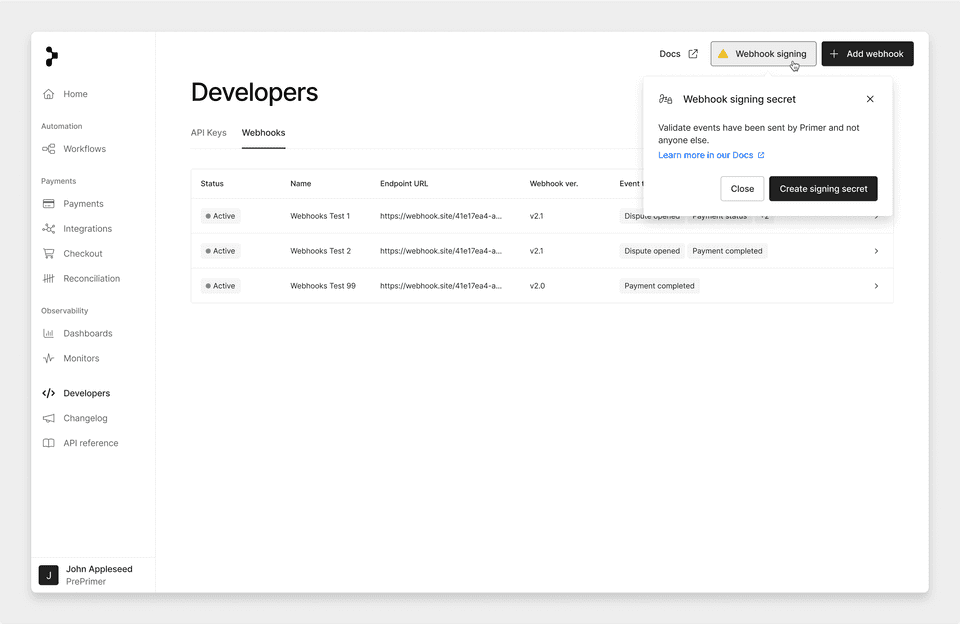The height and width of the screenshot is (624, 960).
Task: Click the Reconciliation icon
Action: (48, 279)
